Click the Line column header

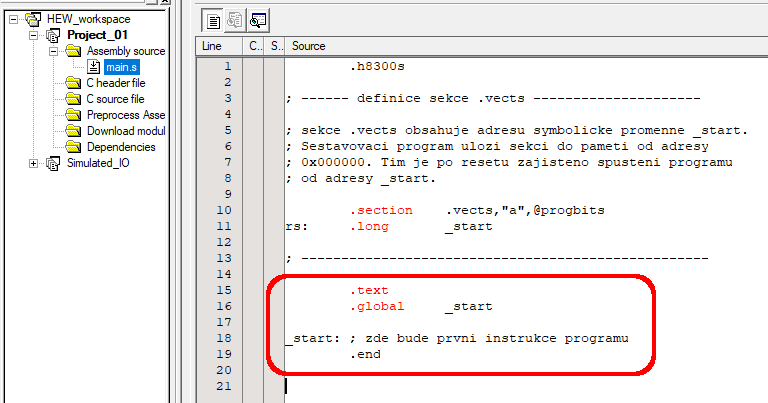pos(213,46)
